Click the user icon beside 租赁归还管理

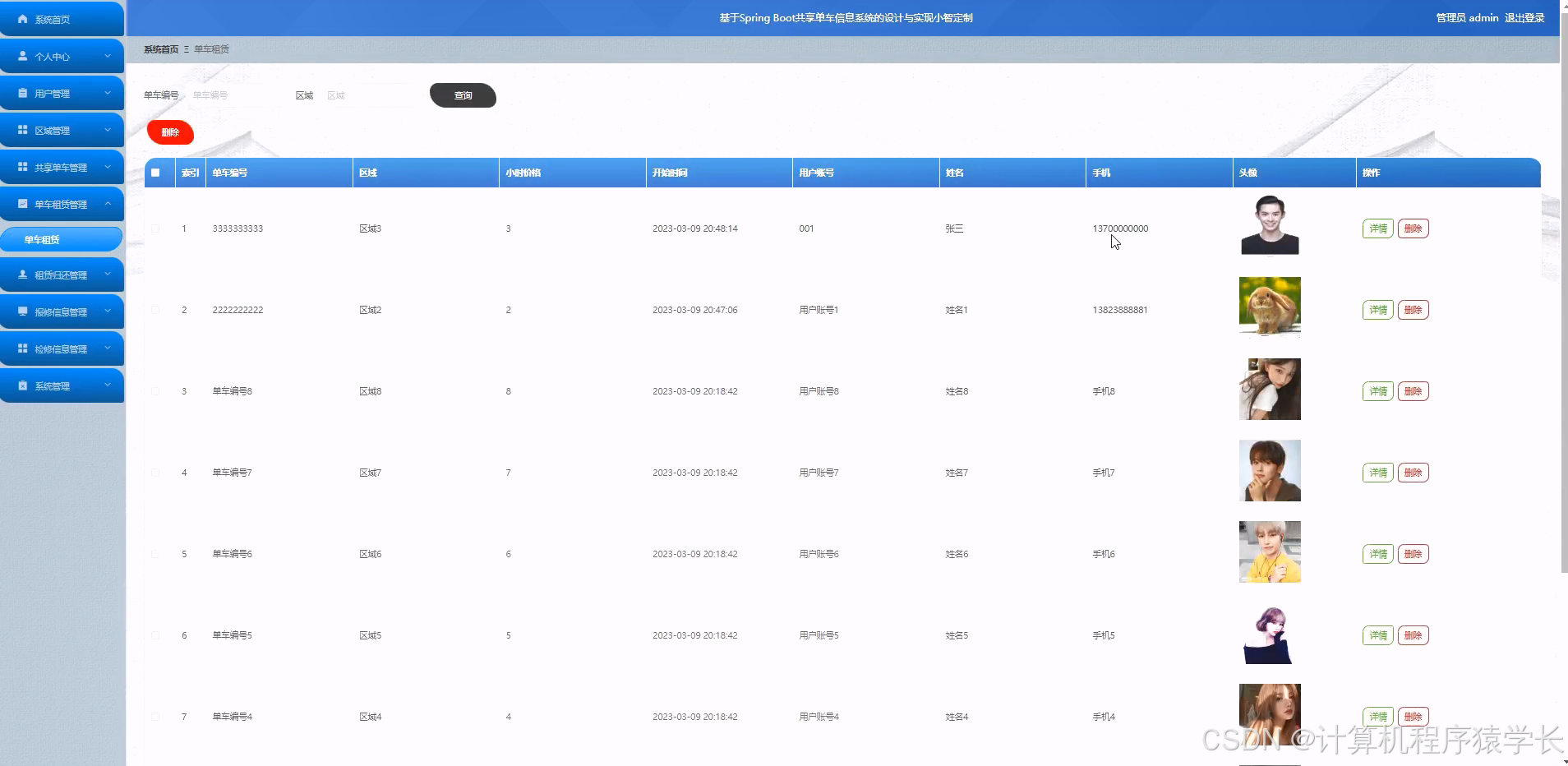[23, 275]
